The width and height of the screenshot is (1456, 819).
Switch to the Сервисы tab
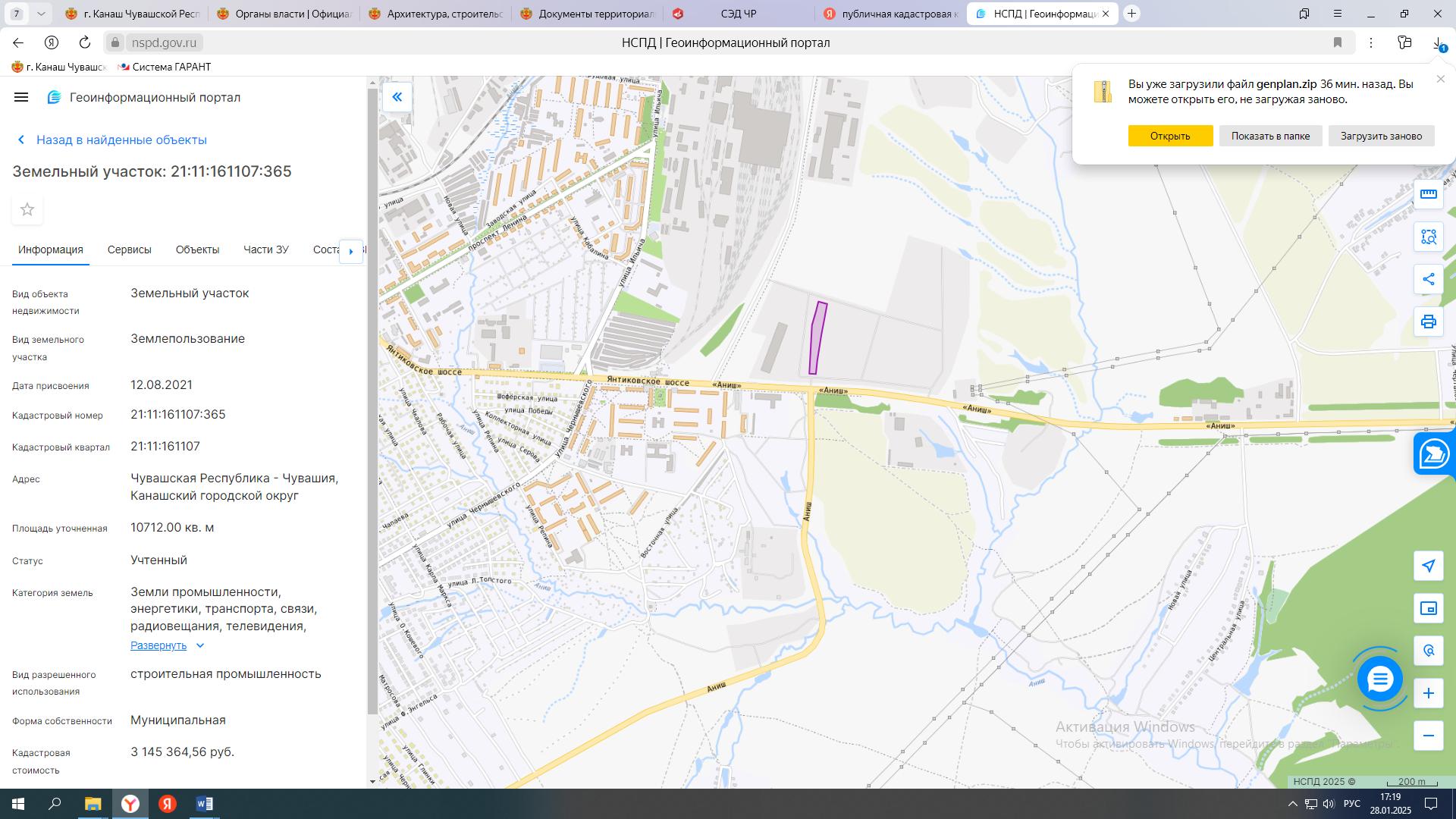pyautogui.click(x=129, y=249)
